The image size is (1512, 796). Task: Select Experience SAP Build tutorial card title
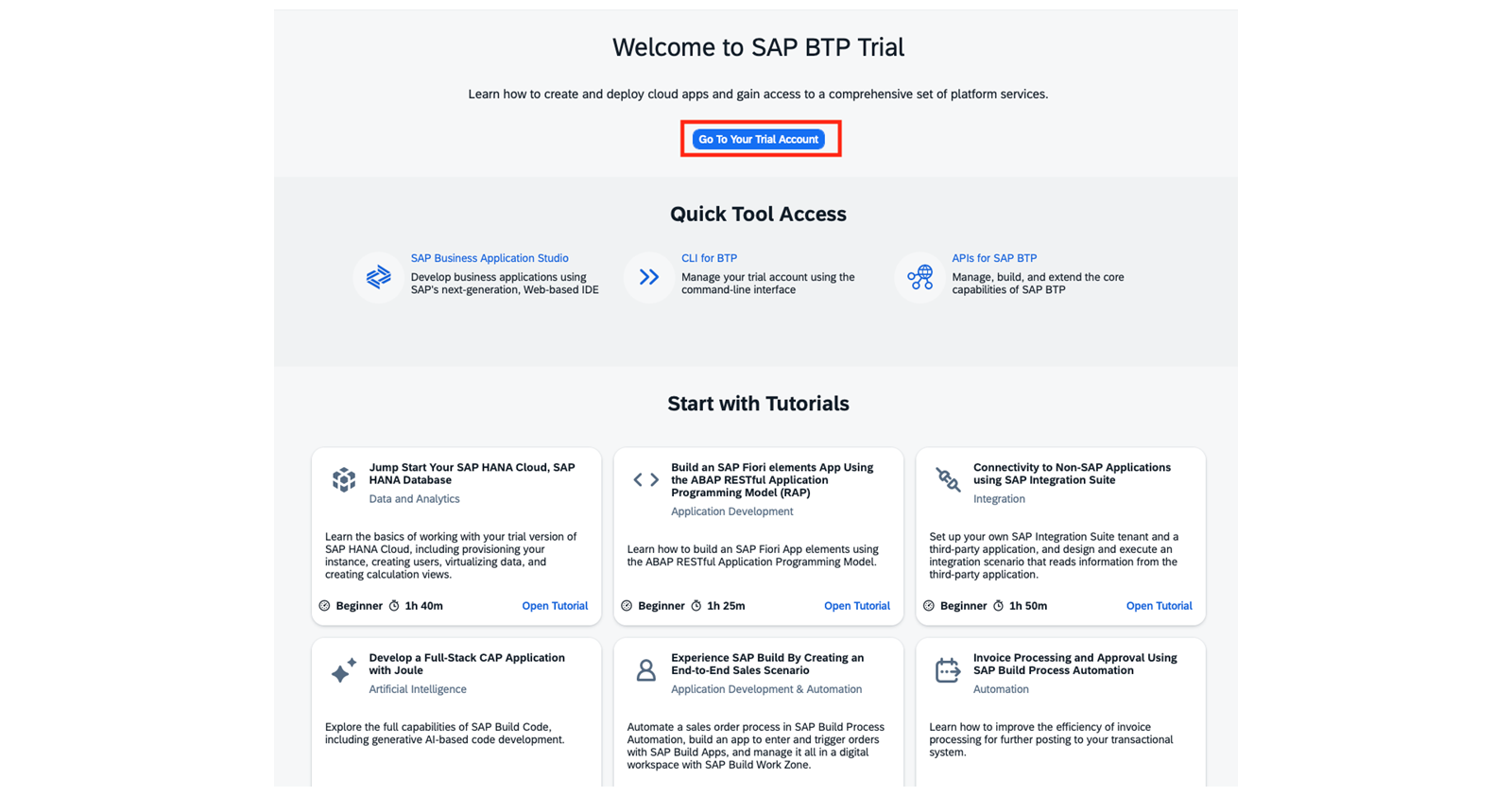(767, 664)
